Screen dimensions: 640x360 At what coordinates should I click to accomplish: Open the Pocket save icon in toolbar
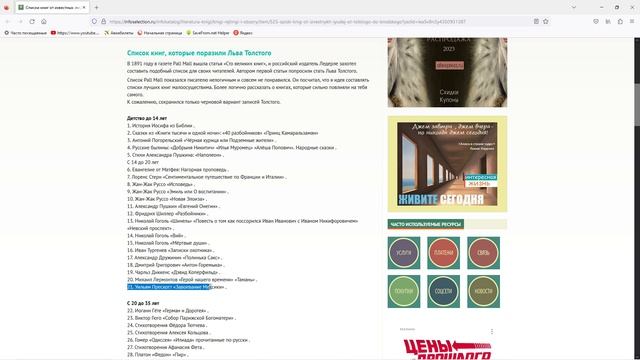[x=596, y=22]
